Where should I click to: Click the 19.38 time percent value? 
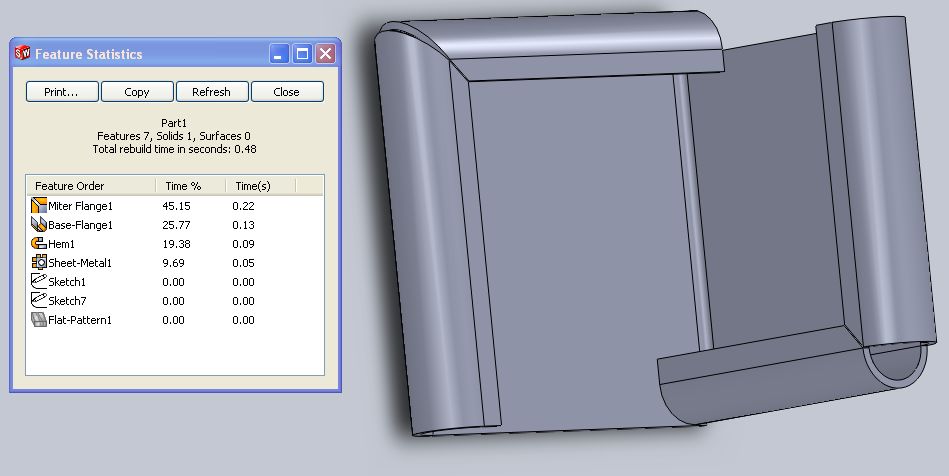click(x=176, y=244)
